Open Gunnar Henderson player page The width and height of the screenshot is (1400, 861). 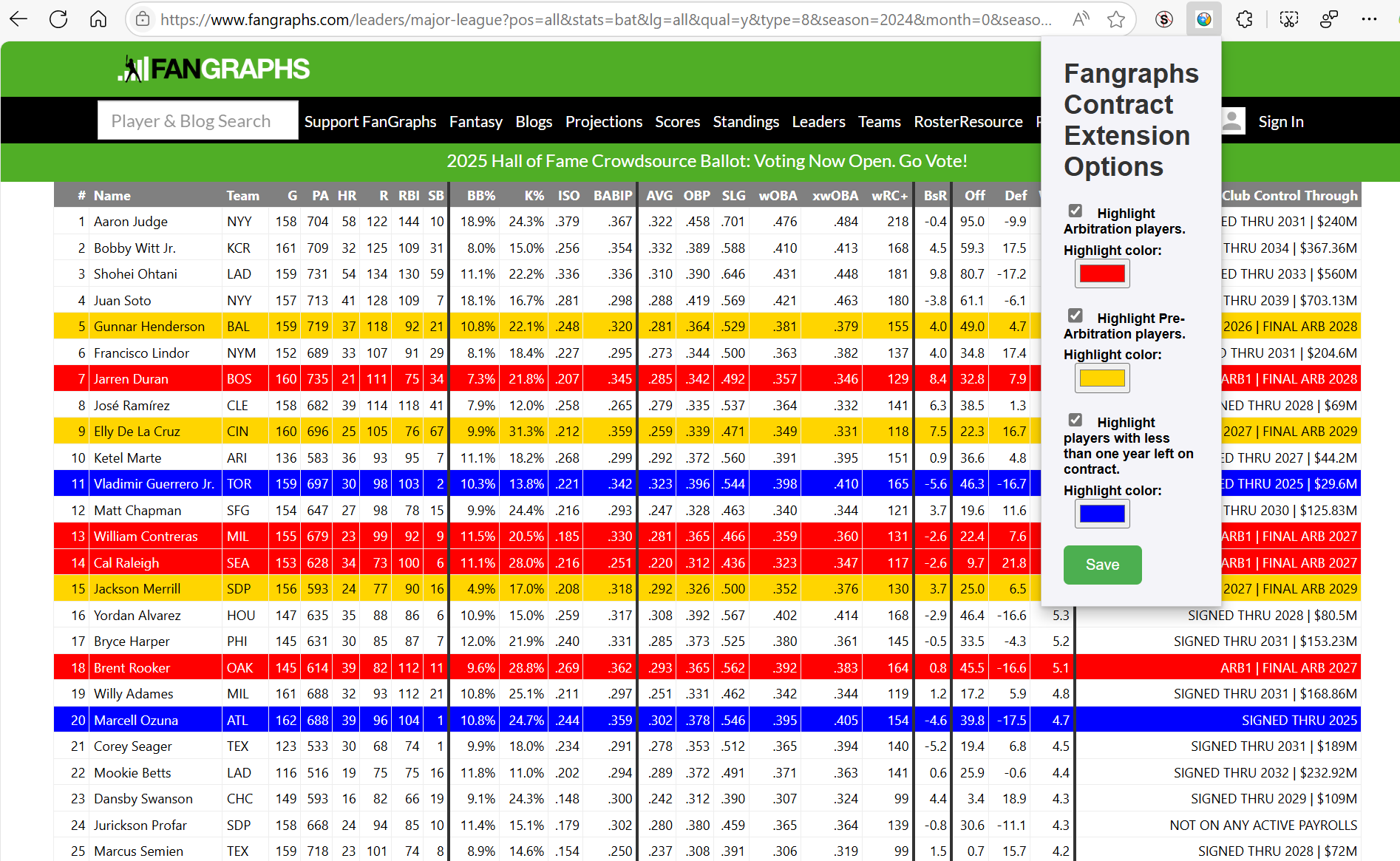point(149,326)
